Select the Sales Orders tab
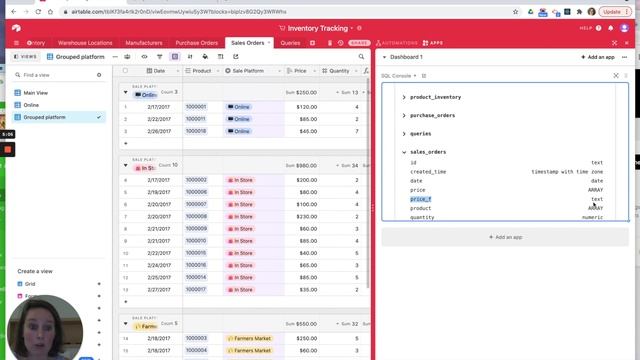This screenshot has height=360, width=640. point(247,43)
